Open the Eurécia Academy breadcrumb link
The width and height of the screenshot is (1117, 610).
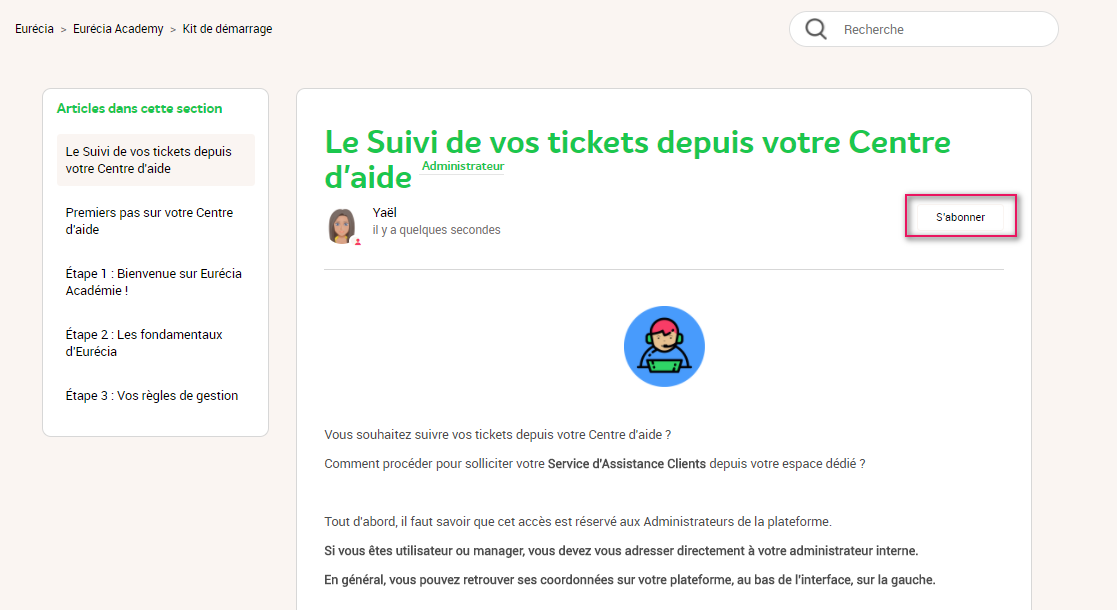coord(118,29)
